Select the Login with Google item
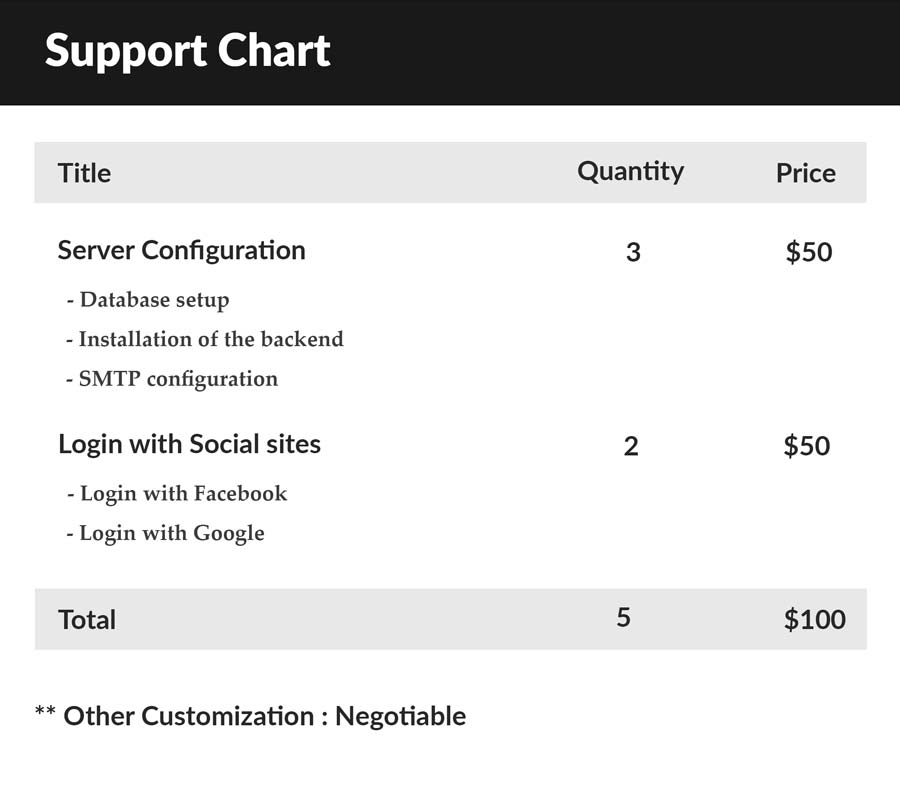The width and height of the screenshot is (900, 793). (166, 534)
